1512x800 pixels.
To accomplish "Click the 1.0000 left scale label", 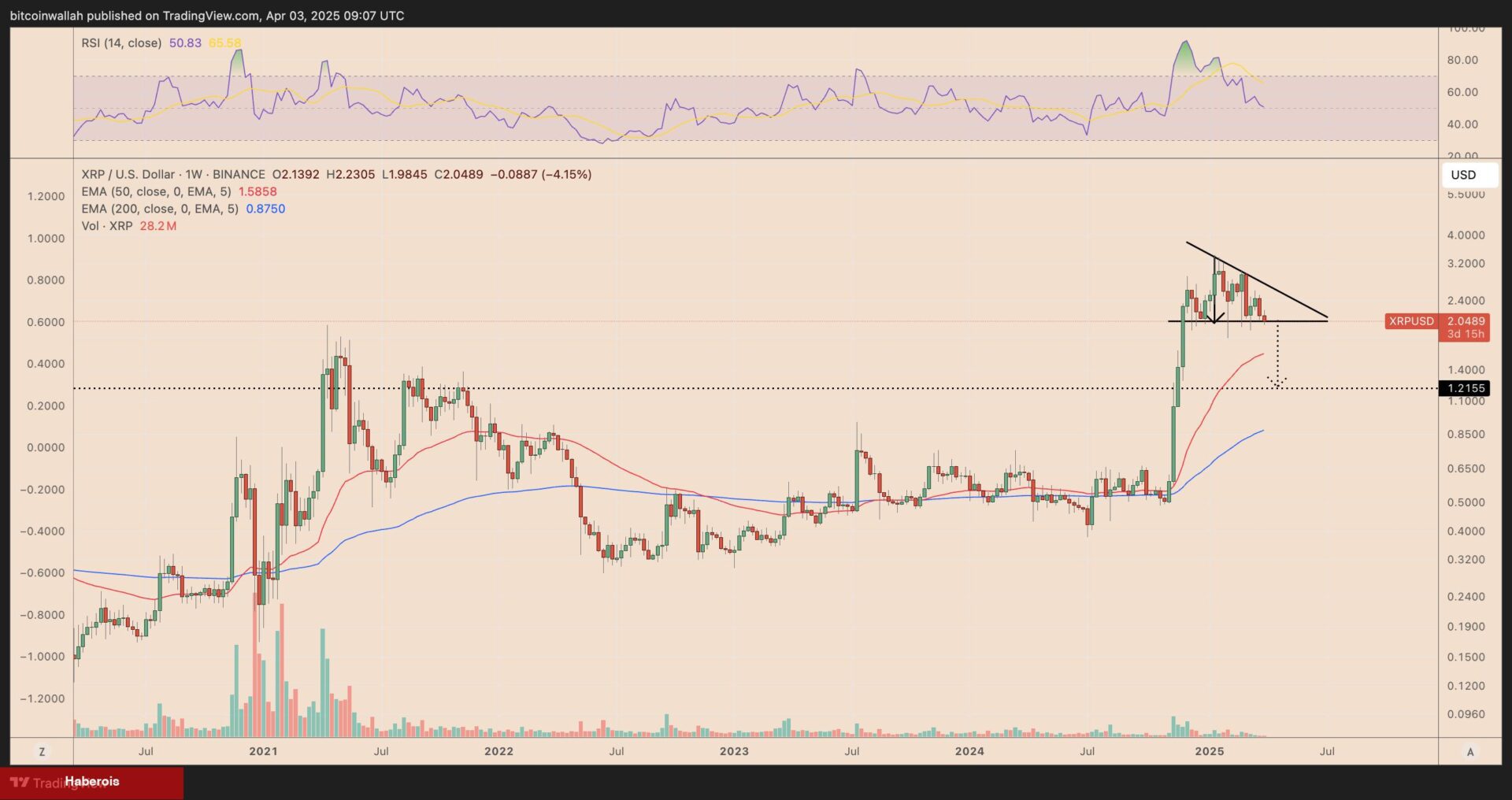I will (46, 239).
